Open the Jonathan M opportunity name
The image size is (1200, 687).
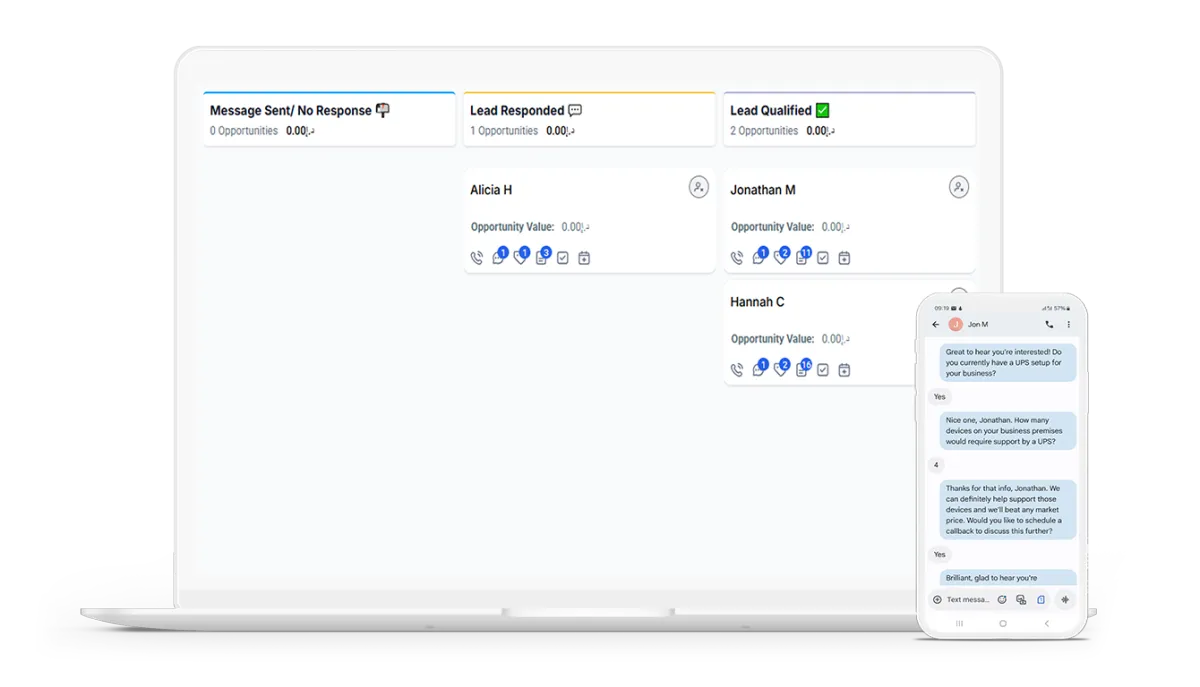click(763, 190)
